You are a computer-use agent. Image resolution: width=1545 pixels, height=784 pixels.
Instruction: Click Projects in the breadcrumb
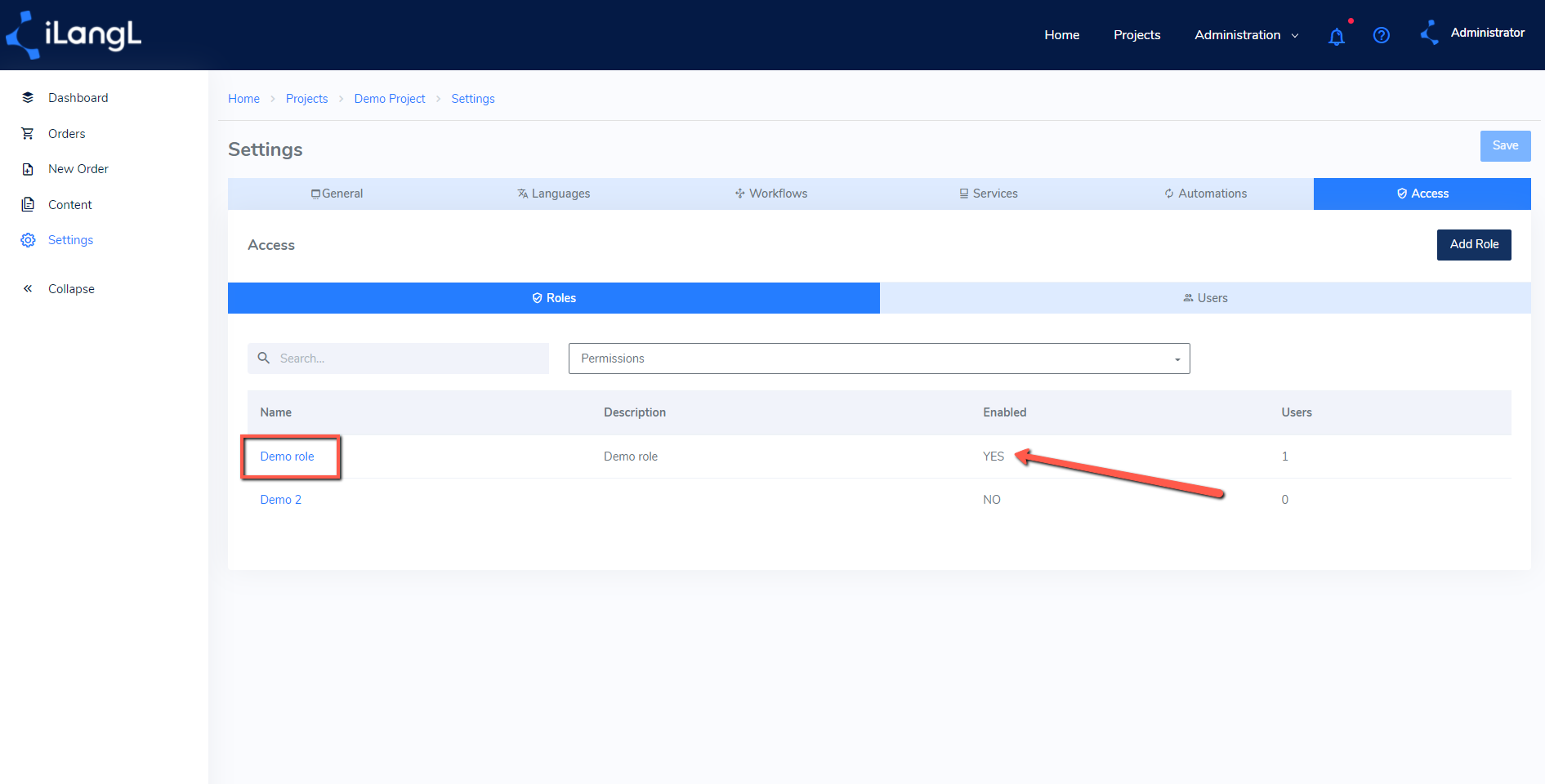pyautogui.click(x=306, y=99)
